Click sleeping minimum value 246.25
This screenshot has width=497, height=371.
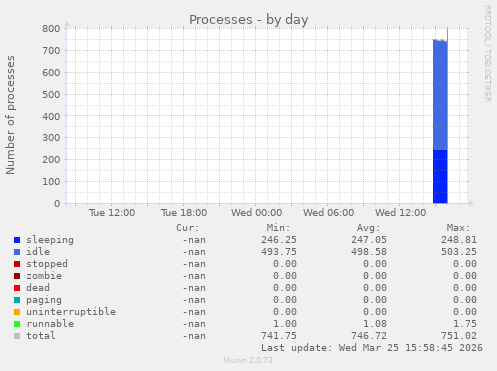pos(279,240)
